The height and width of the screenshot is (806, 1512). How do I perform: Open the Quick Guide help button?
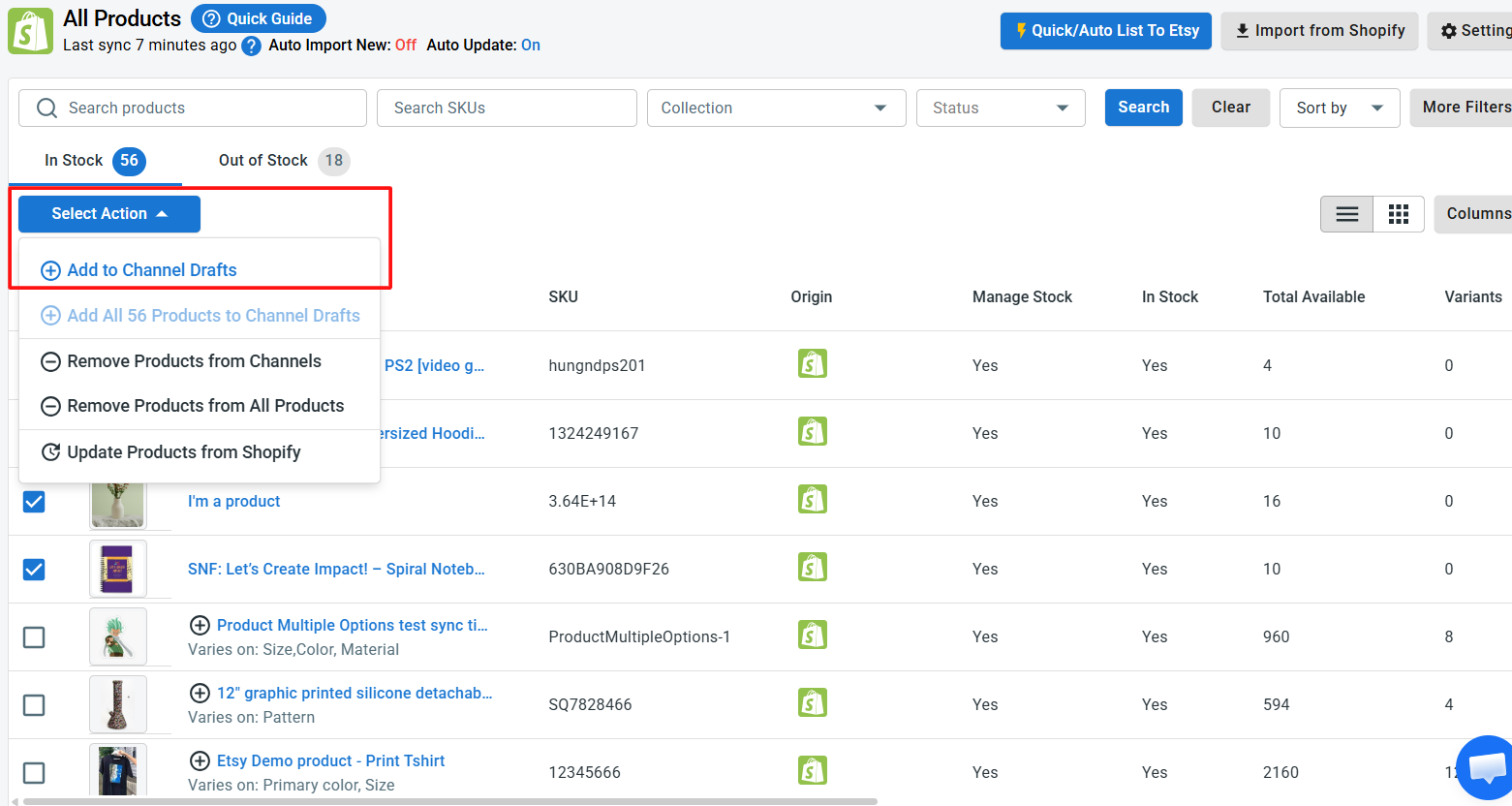[x=259, y=18]
